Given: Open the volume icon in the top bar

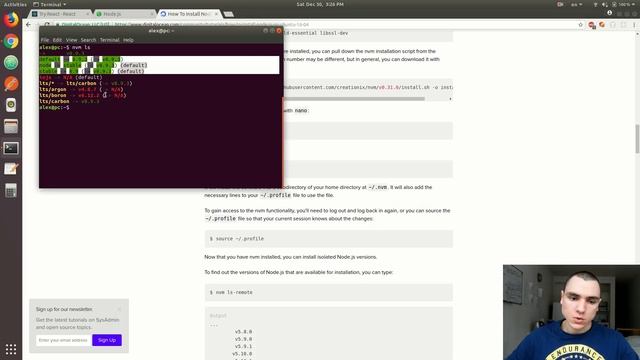Looking at the screenshot, I should [605, 4].
